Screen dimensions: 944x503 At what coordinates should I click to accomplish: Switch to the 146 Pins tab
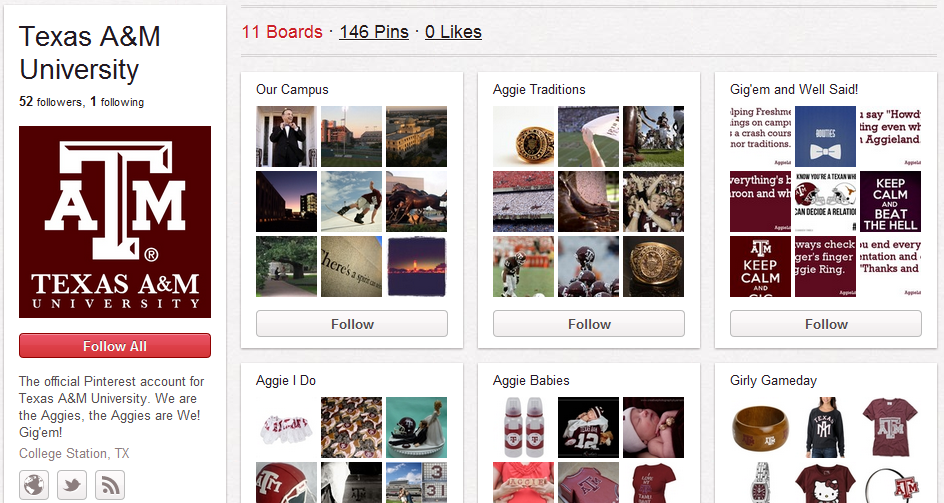tap(374, 32)
